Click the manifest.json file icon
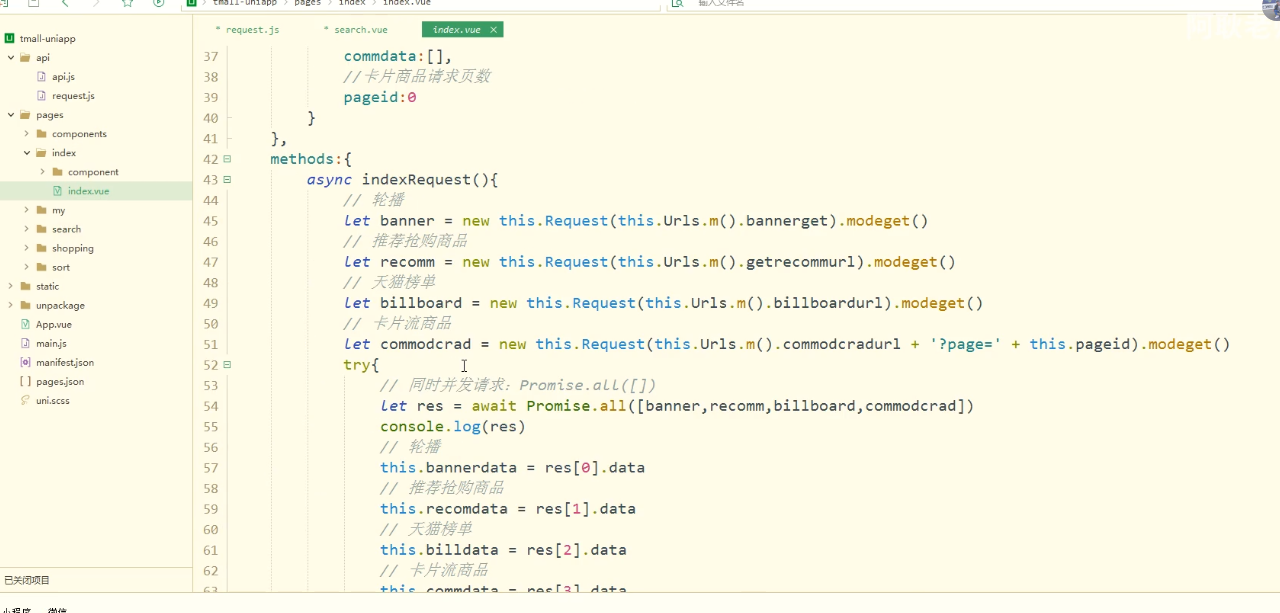The height and width of the screenshot is (613, 1280). [x=26, y=362]
